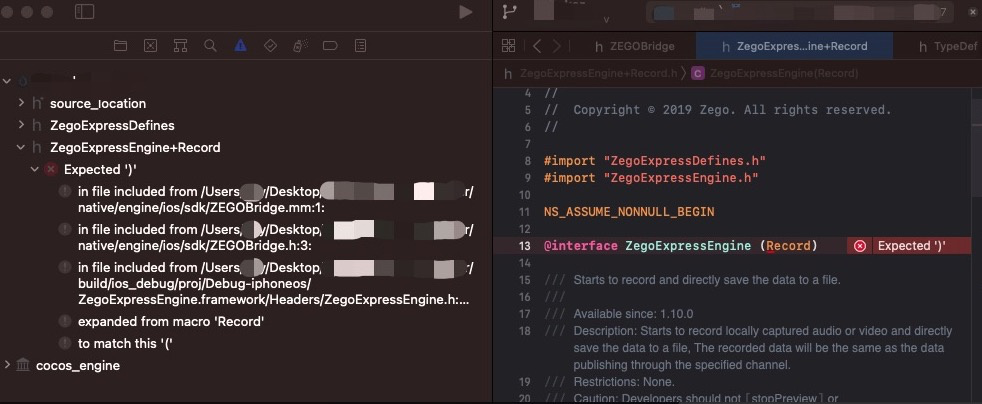This screenshot has height=404, width=982.
Task: Expand the source_location item
Action: 21,103
